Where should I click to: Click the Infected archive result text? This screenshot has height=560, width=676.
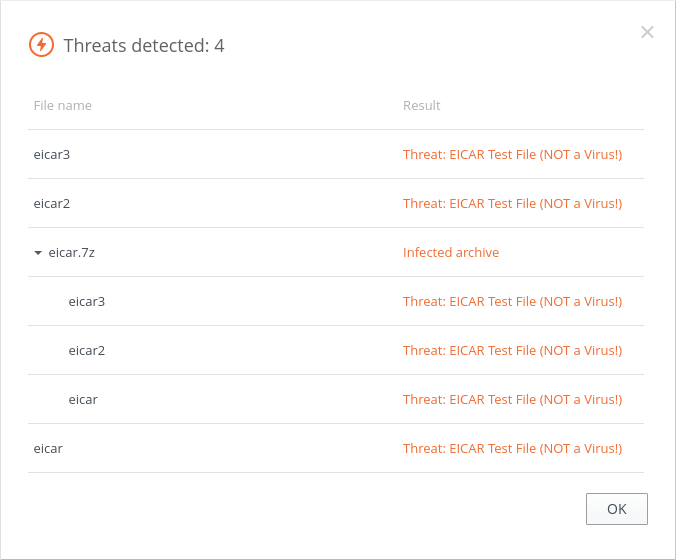(451, 252)
